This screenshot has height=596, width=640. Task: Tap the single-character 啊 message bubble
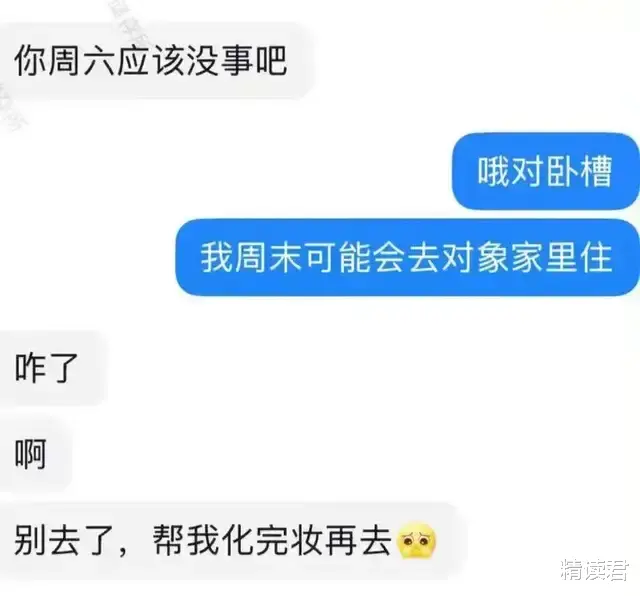click(35, 454)
